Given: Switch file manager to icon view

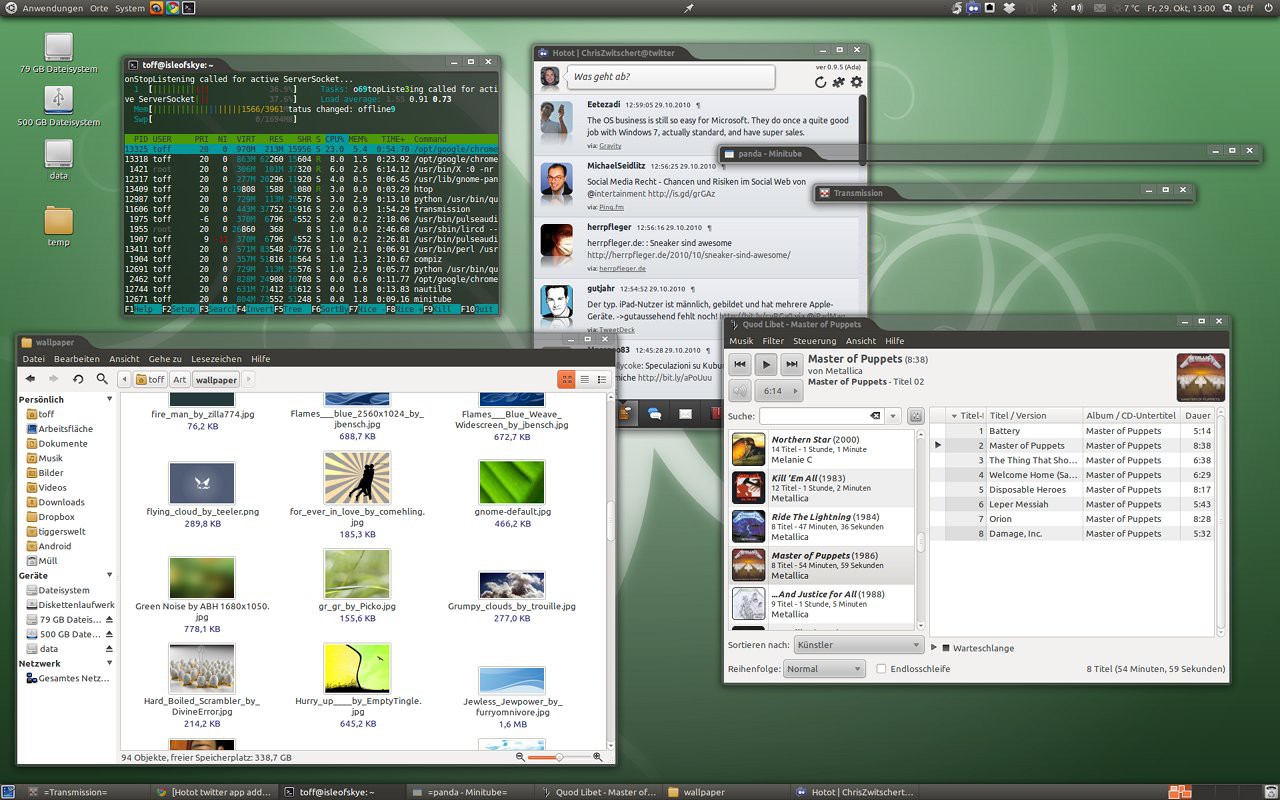Looking at the screenshot, I should tap(567, 379).
